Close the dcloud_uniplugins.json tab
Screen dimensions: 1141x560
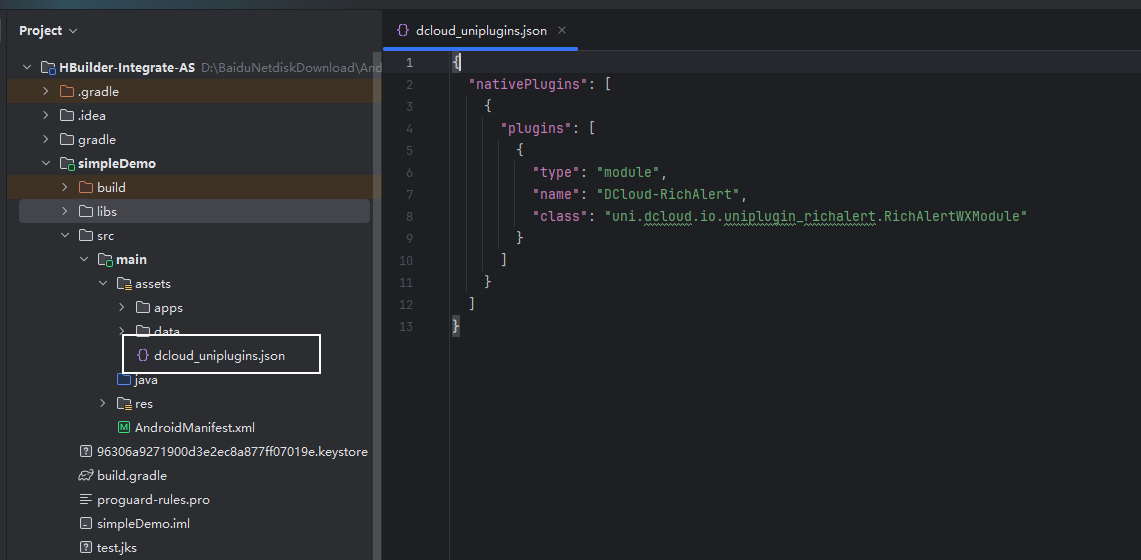(x=562, y=30)
